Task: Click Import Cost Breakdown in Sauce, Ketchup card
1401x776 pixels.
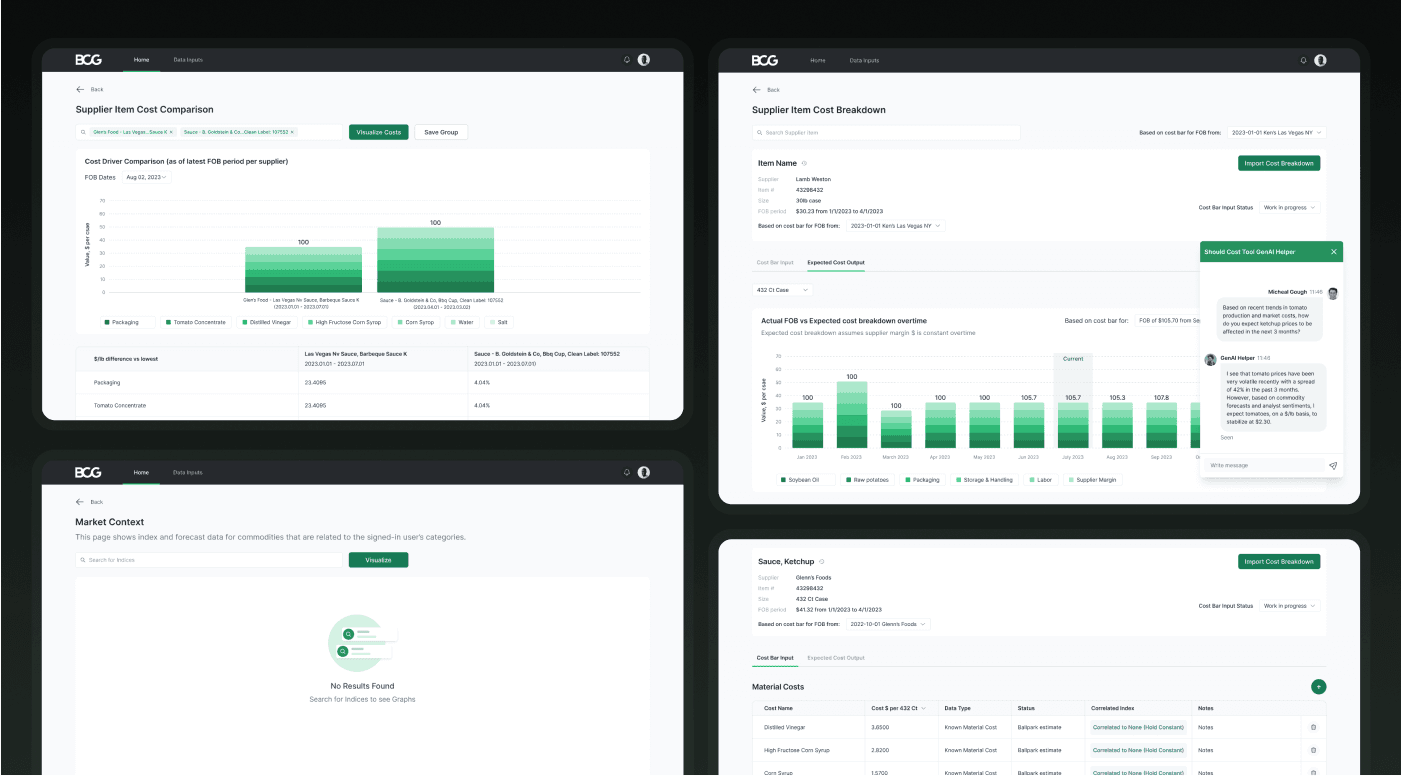Action: [x=1279, y=562]
